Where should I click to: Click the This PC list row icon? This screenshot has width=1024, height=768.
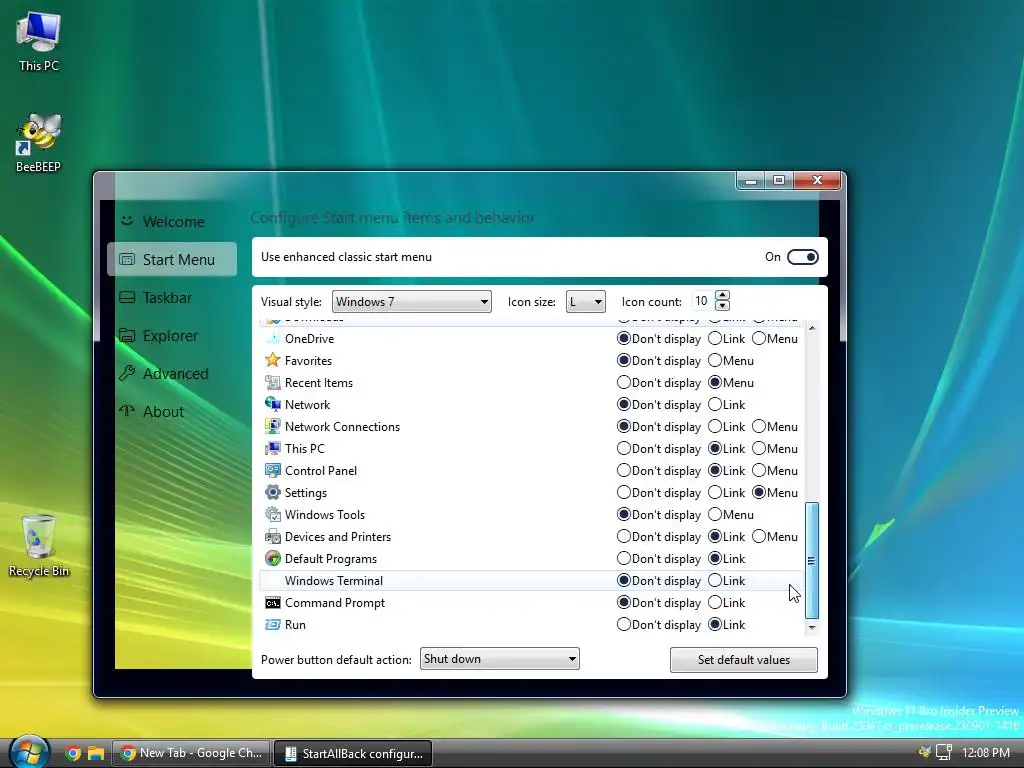coord(272,449)
